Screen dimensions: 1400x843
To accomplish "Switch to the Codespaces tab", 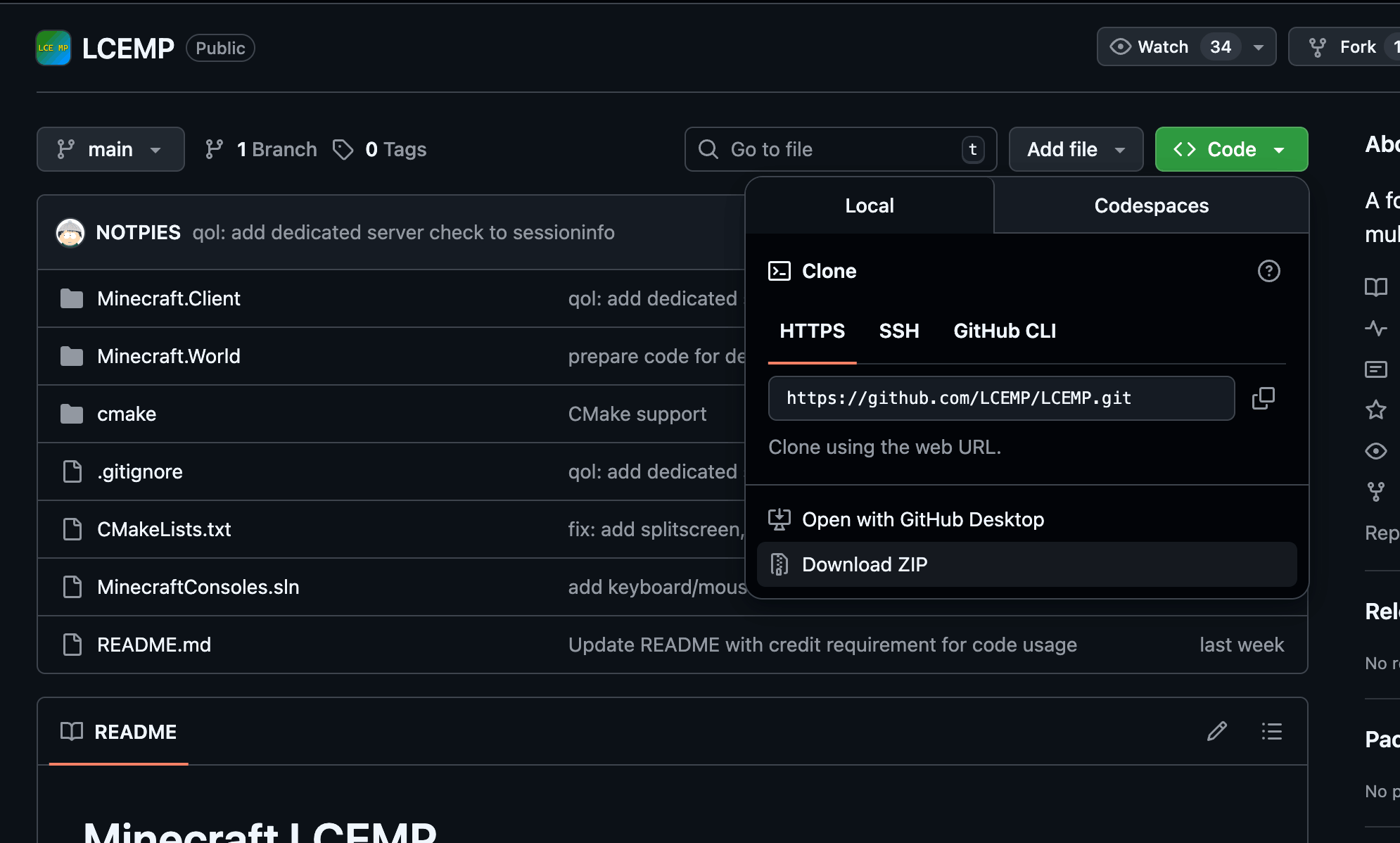I will (x=1151, y=205).
